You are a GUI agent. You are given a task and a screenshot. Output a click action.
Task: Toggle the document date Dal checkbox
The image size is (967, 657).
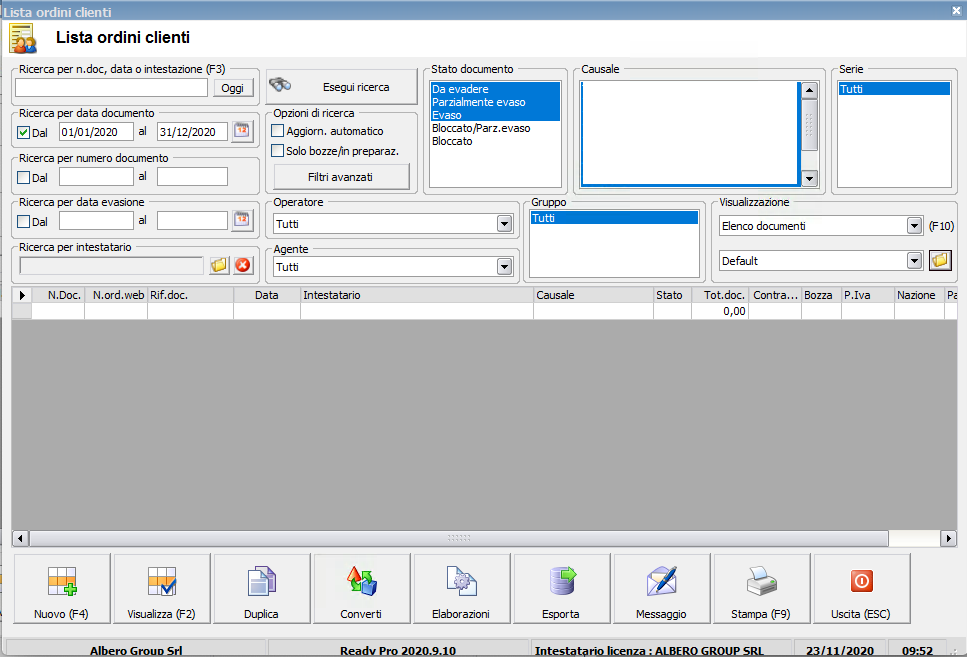[24, 132]
